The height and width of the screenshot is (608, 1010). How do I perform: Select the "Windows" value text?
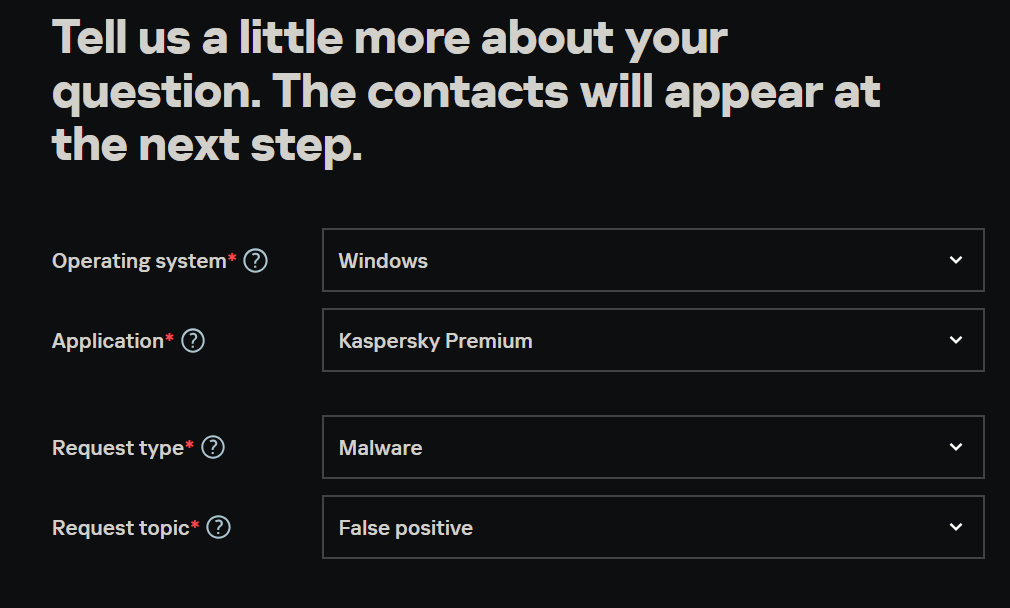(x=383, y=261)
